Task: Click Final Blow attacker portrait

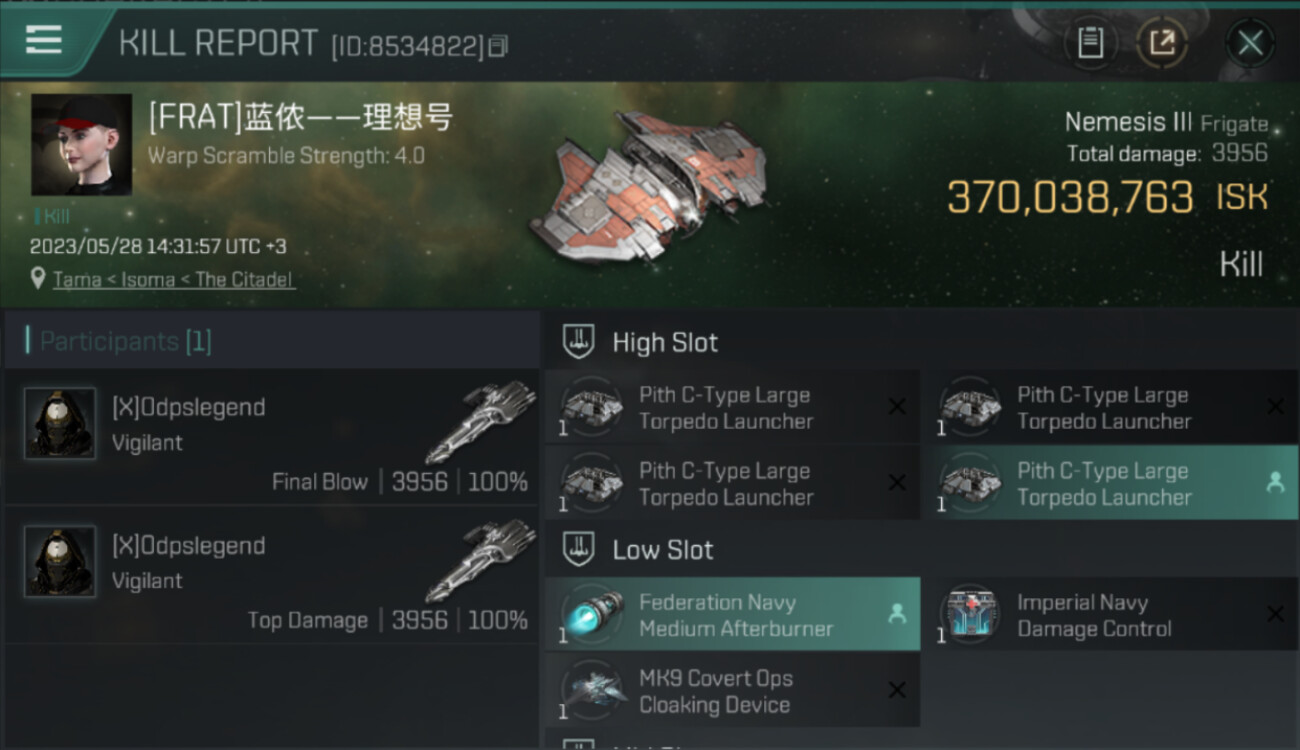Action: (60, 423)
